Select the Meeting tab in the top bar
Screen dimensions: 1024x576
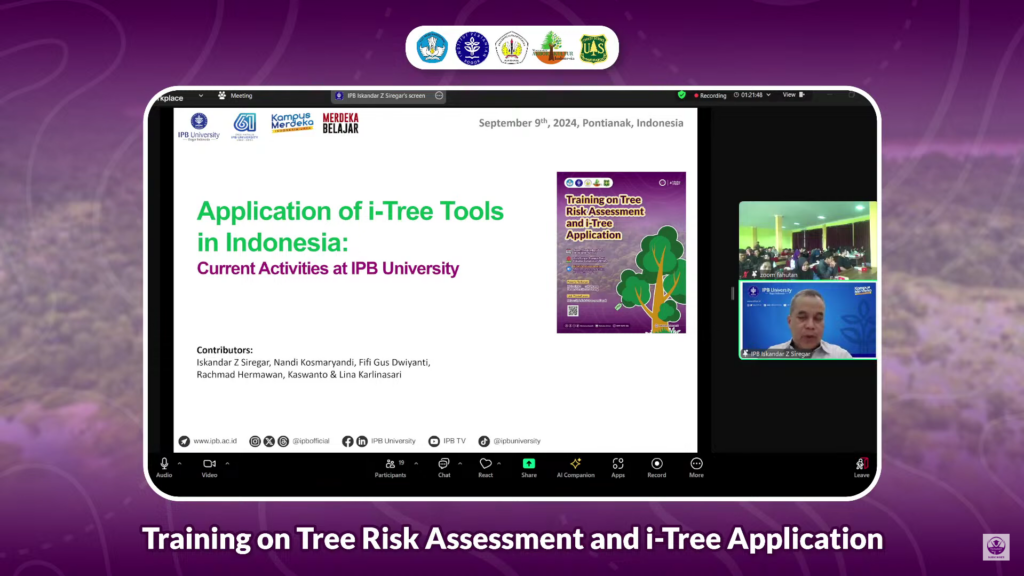[x=235, y=95]
